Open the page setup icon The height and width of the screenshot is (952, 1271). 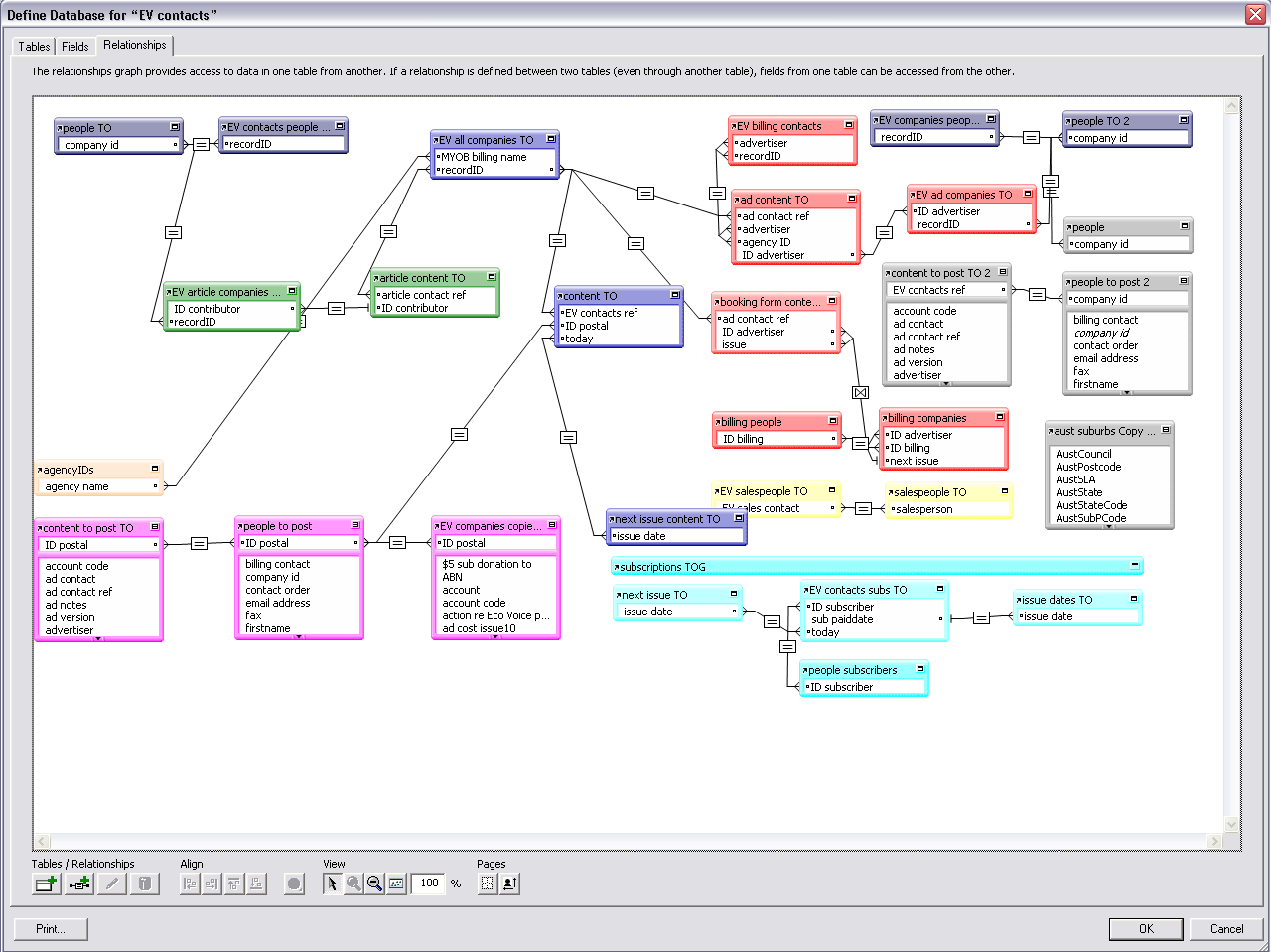coord(509,884)
